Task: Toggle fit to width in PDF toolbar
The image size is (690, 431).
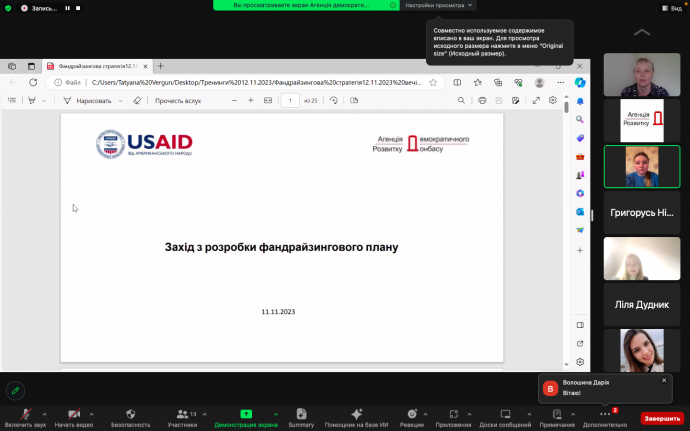Action: coord(268,100)
